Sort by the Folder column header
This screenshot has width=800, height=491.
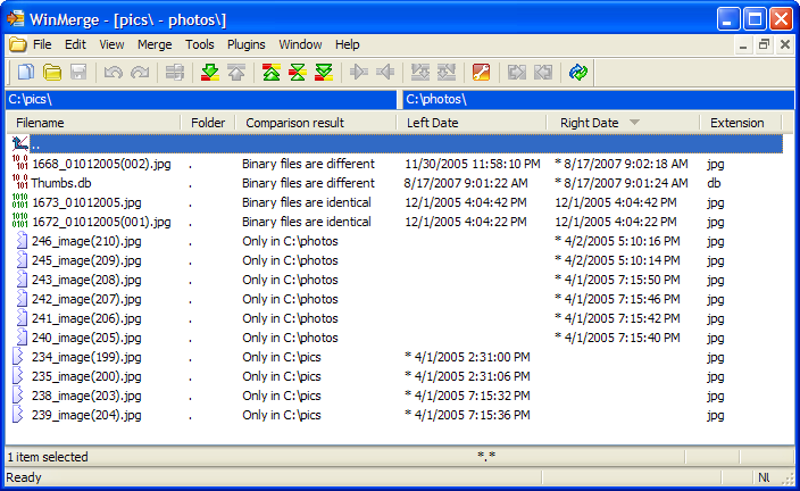click(x=208, y=123)
